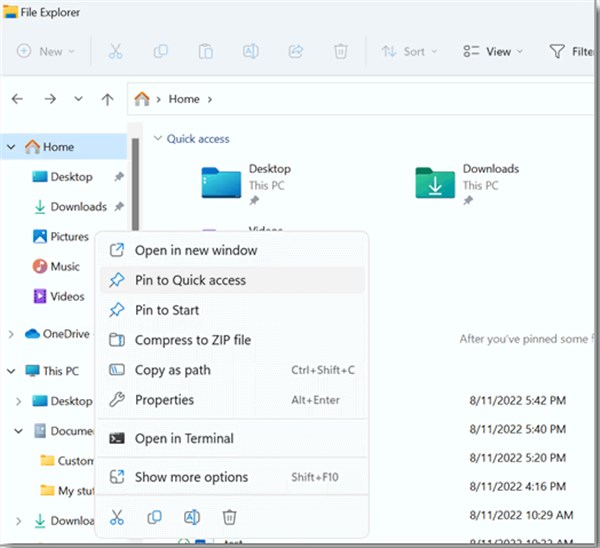Click the home icon in the address bar
This screenshot has height=548, width=600.
click(x=142, y=99)
